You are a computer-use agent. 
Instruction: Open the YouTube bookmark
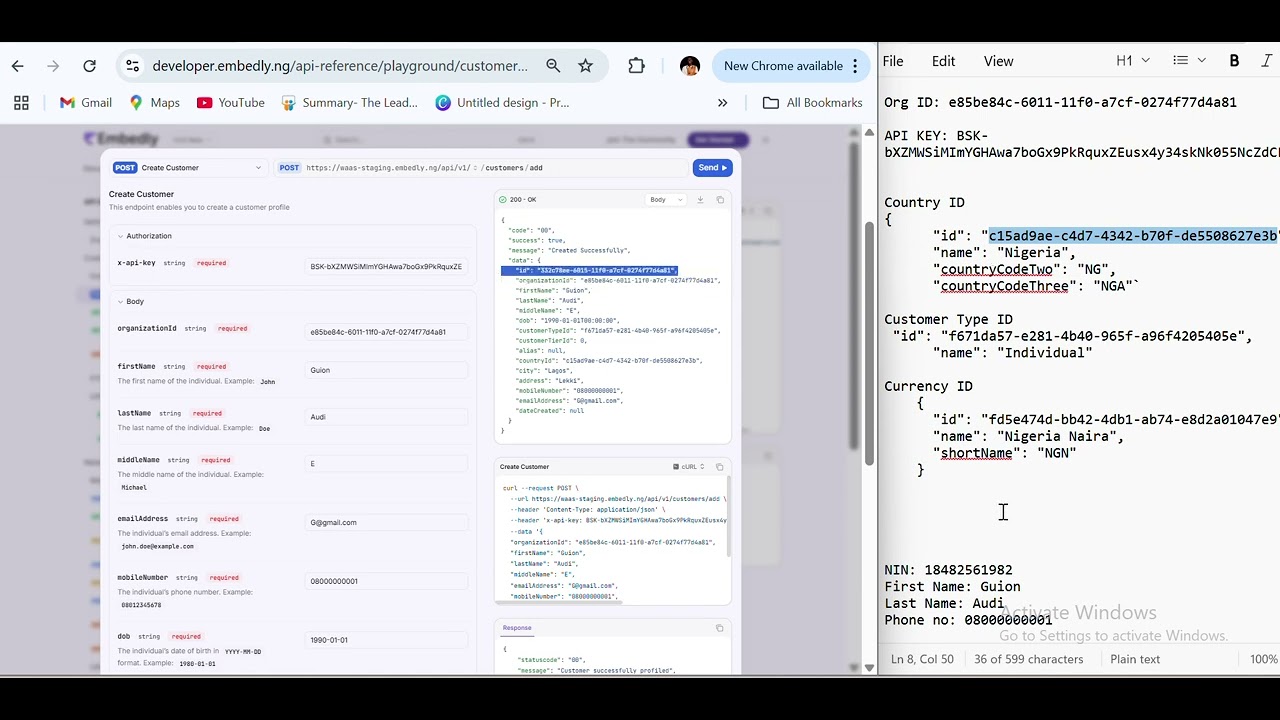click(229, 102)
